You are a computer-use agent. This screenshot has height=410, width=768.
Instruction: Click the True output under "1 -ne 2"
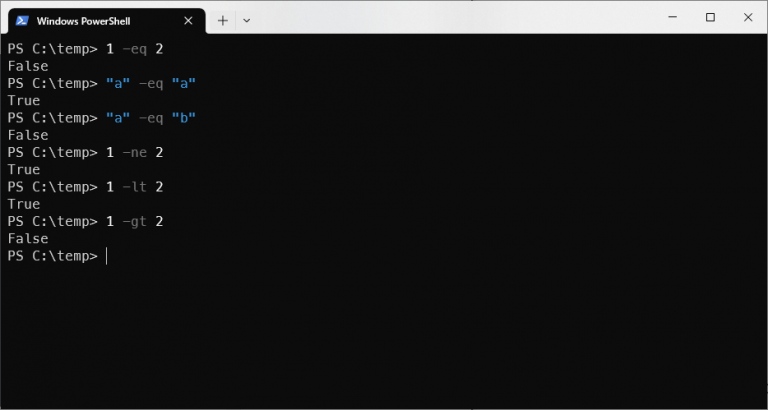pos(24,170)
